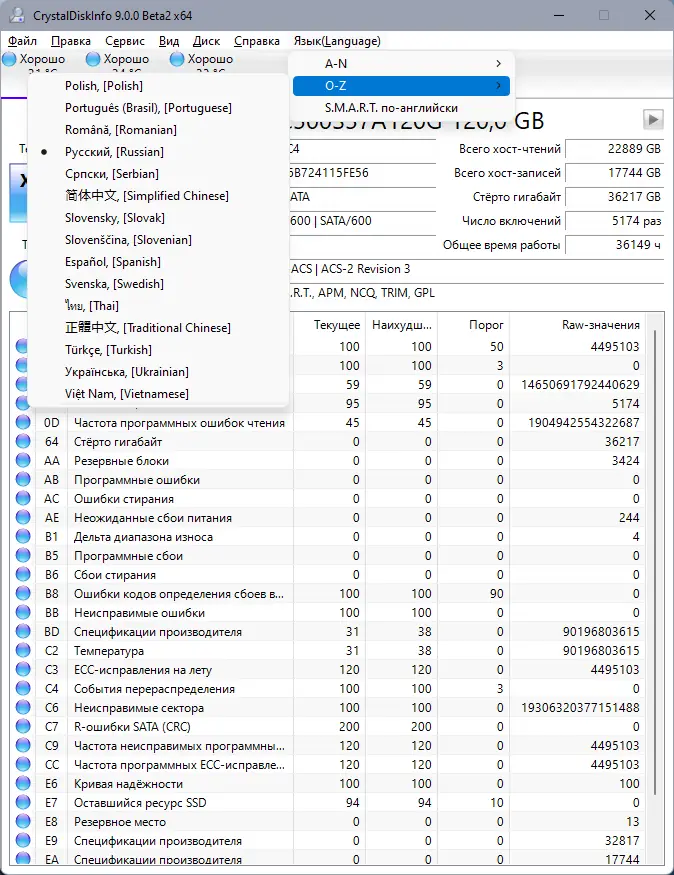Open the Диск menu
The image size is (674, 875).
pyautogui.click(x=206, y=41)
